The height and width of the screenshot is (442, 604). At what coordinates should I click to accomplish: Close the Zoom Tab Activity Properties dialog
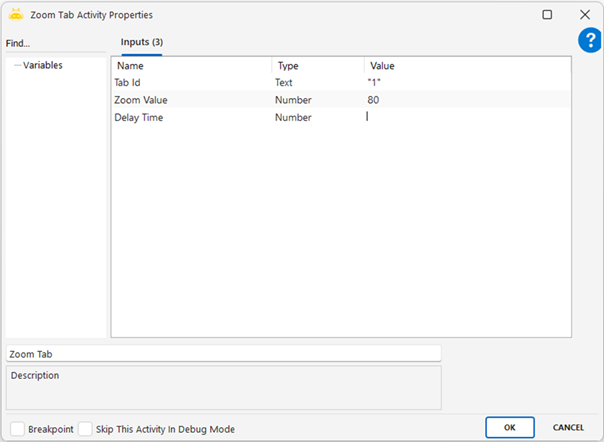click(585, 15)
